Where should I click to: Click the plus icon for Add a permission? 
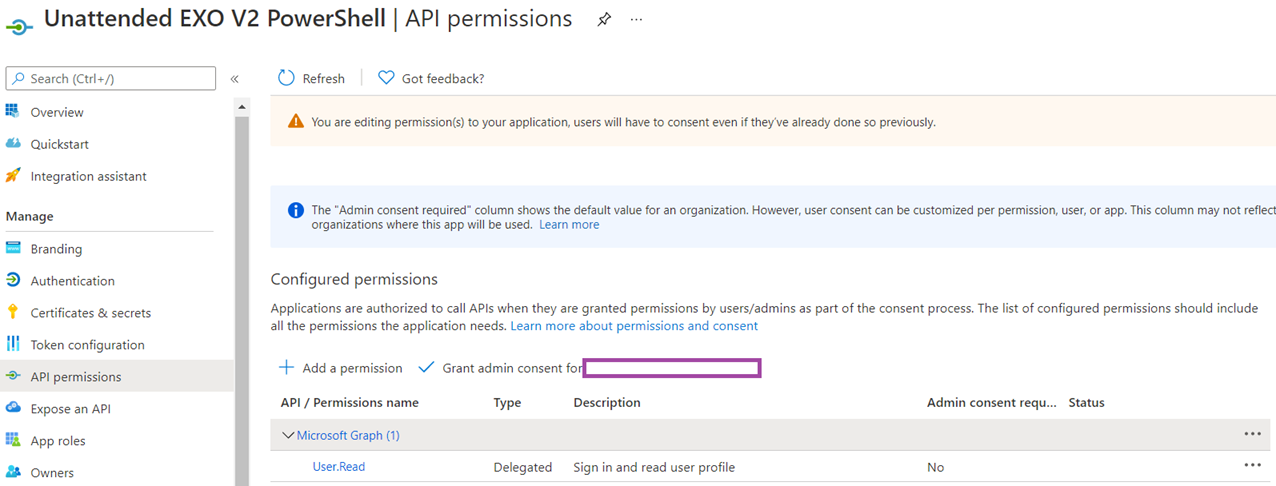pyautogui.click(x=287, y=368)
